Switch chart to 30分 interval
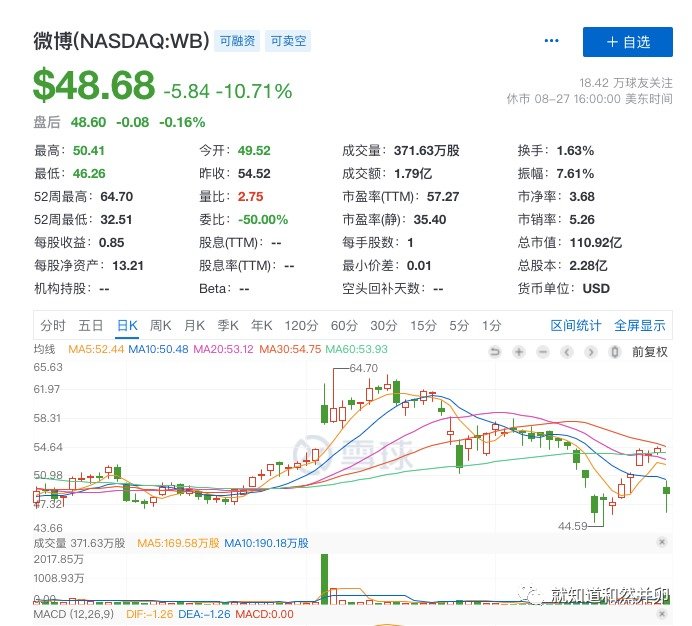Image resolution: width=692 pixels, height=626 pixels. (x=384, y=326)
